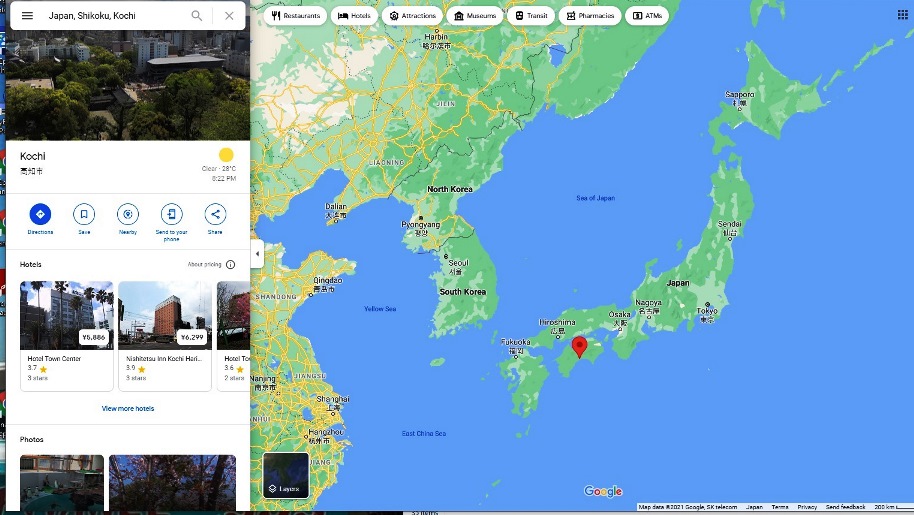Viewport: 914px width, 515px height.
Task: Click the Japan link in map footer
Action: pyautogui.click(x=754, y=507)
